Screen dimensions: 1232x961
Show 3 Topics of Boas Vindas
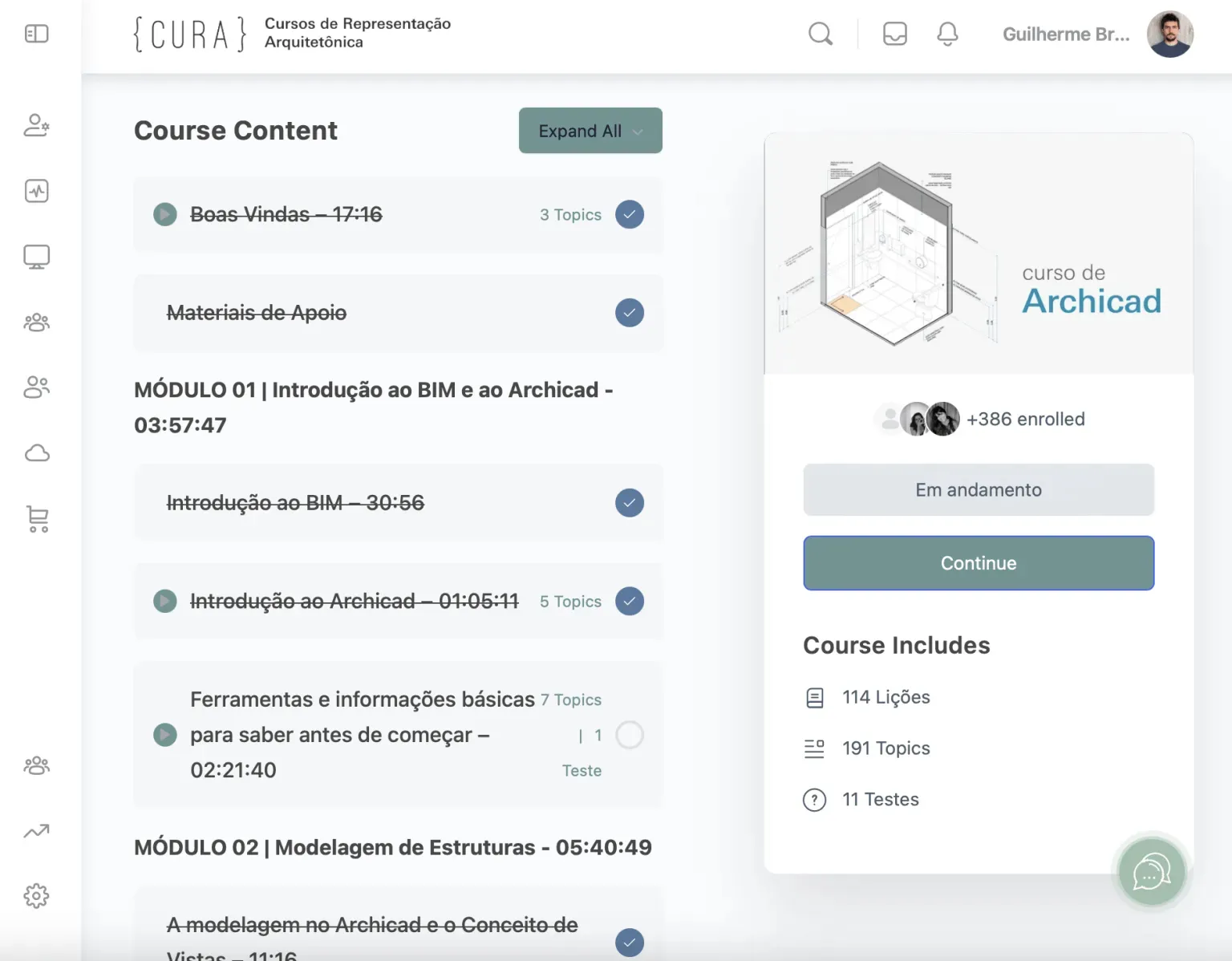pos(570,215)
